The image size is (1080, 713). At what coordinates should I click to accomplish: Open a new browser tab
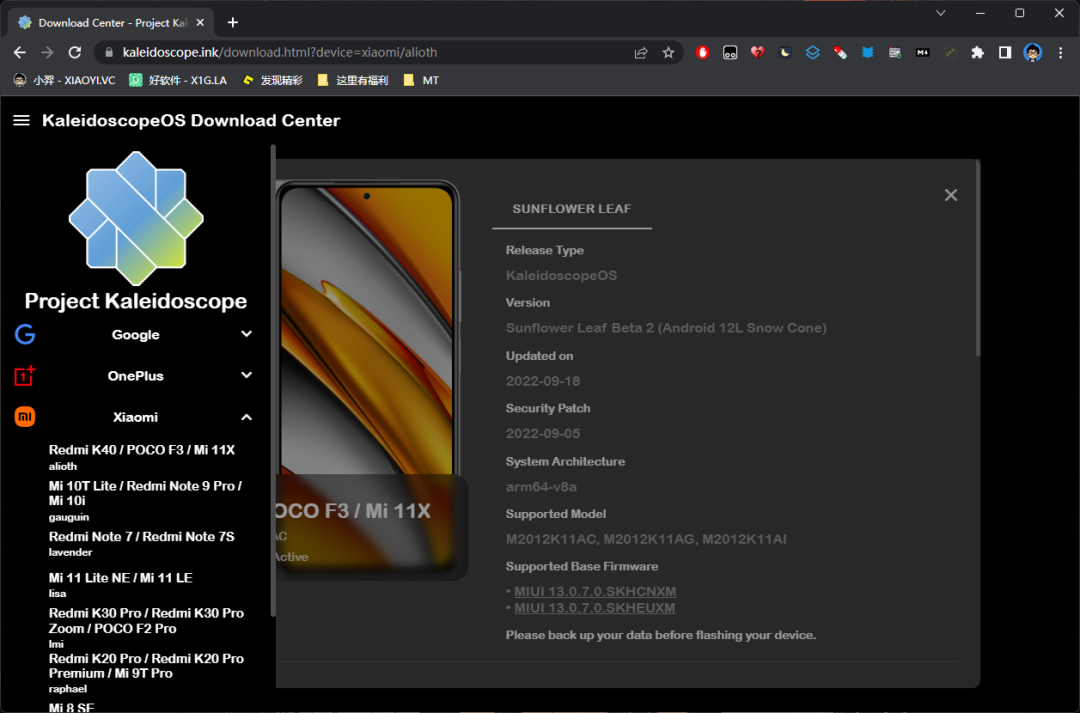[233, 22]
